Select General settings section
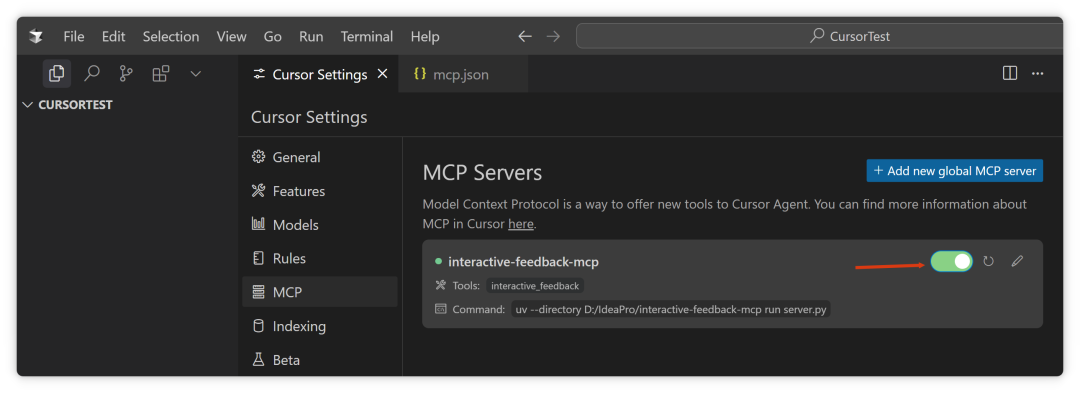 [x=320, y=157]
